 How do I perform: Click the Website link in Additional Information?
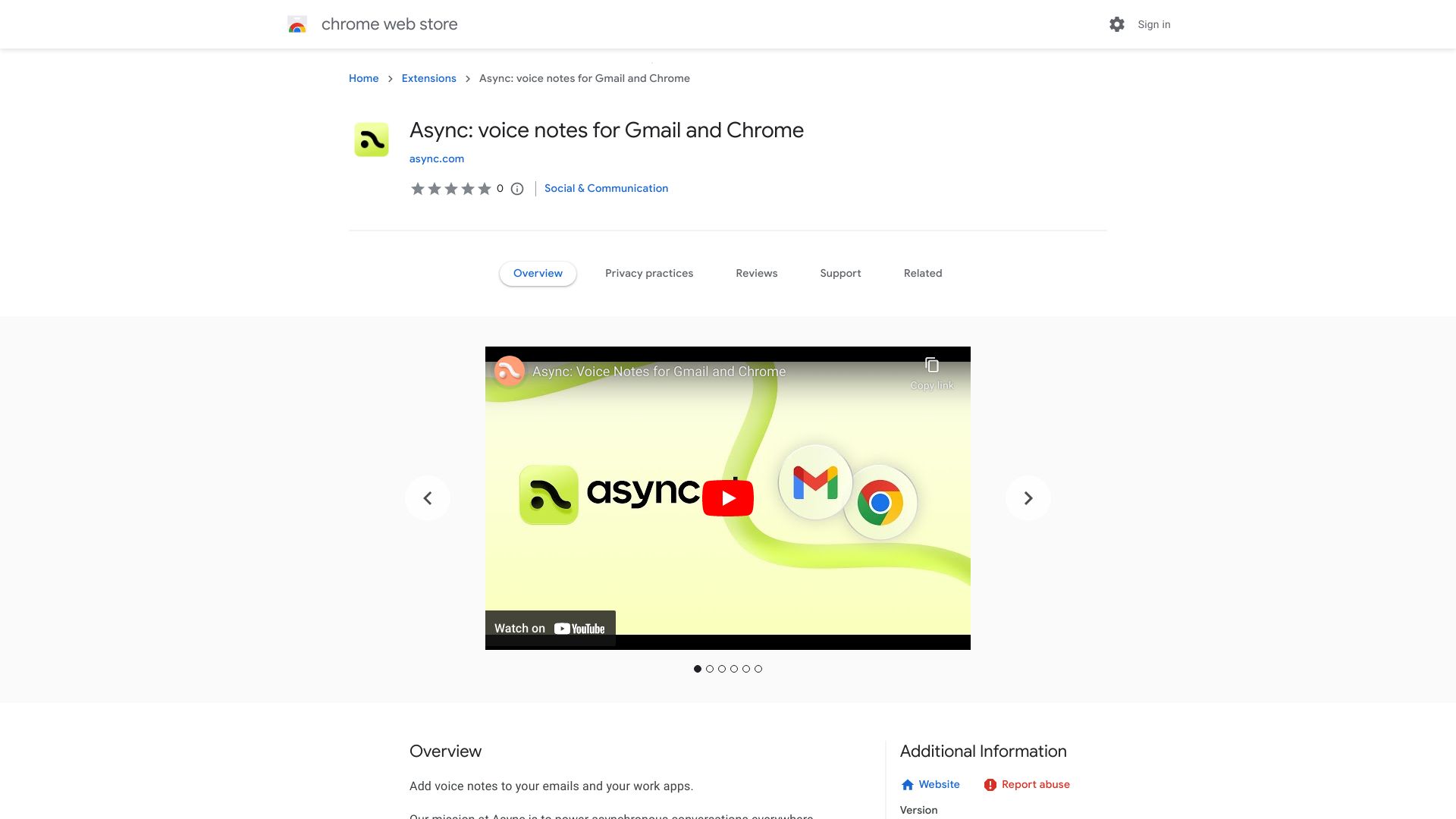tap(929, 785)
